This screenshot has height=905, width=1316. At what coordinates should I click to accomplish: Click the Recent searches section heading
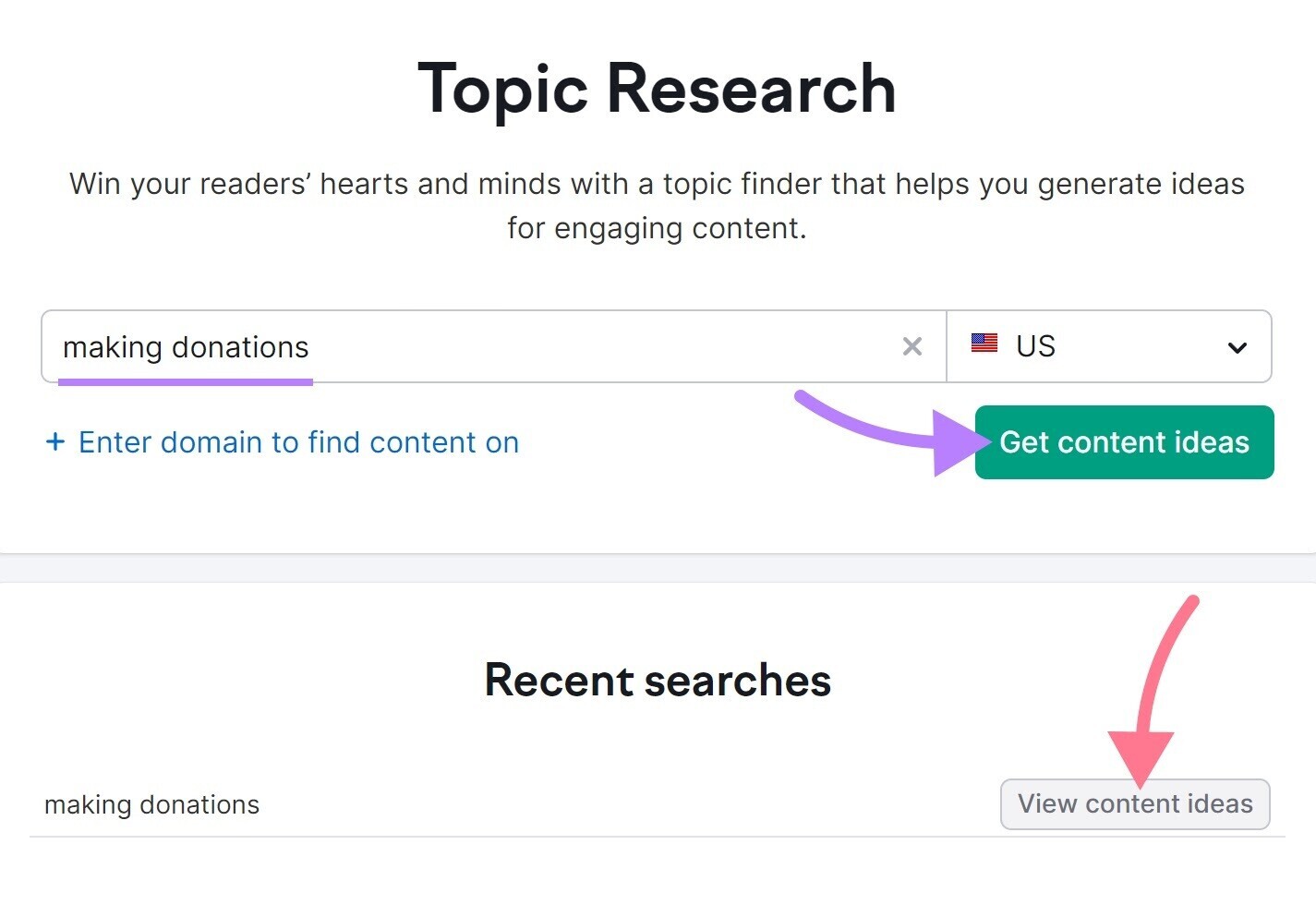[x=658, y=681]
